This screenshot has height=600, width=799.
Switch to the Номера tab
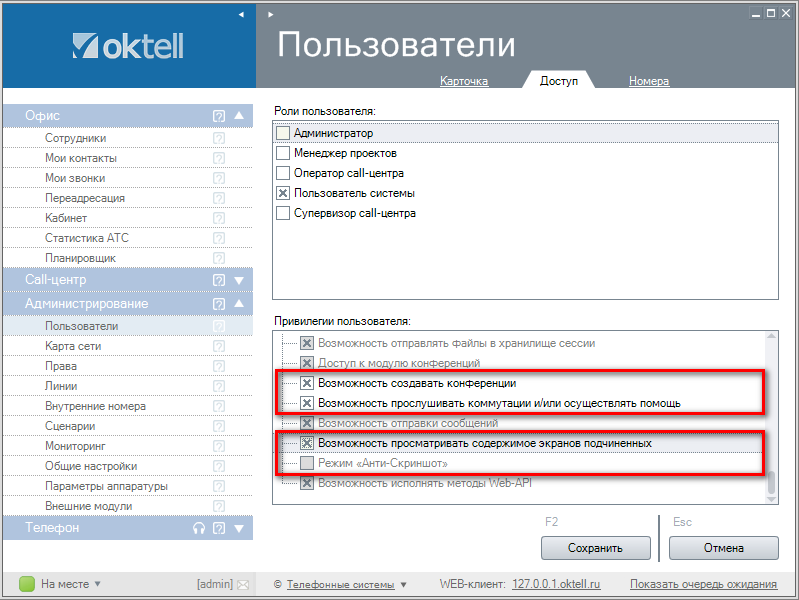click(x=649, y=81)
